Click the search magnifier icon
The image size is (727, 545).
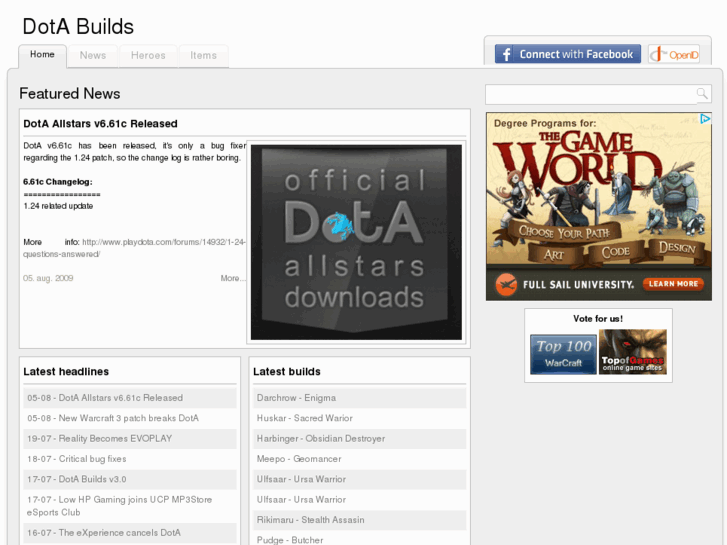702,94
